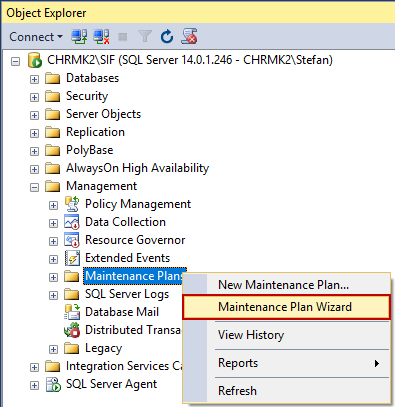The width and height of the screenshot is (395, 407).
Task: Select the Extended Events tree item
Action: pos(127,258)
